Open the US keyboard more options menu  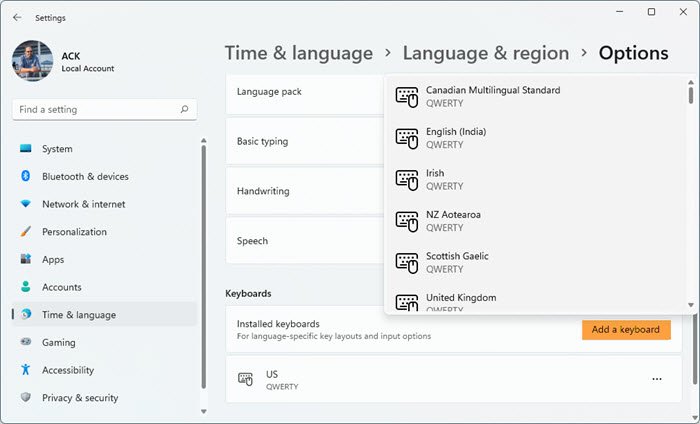coord(657,380)
